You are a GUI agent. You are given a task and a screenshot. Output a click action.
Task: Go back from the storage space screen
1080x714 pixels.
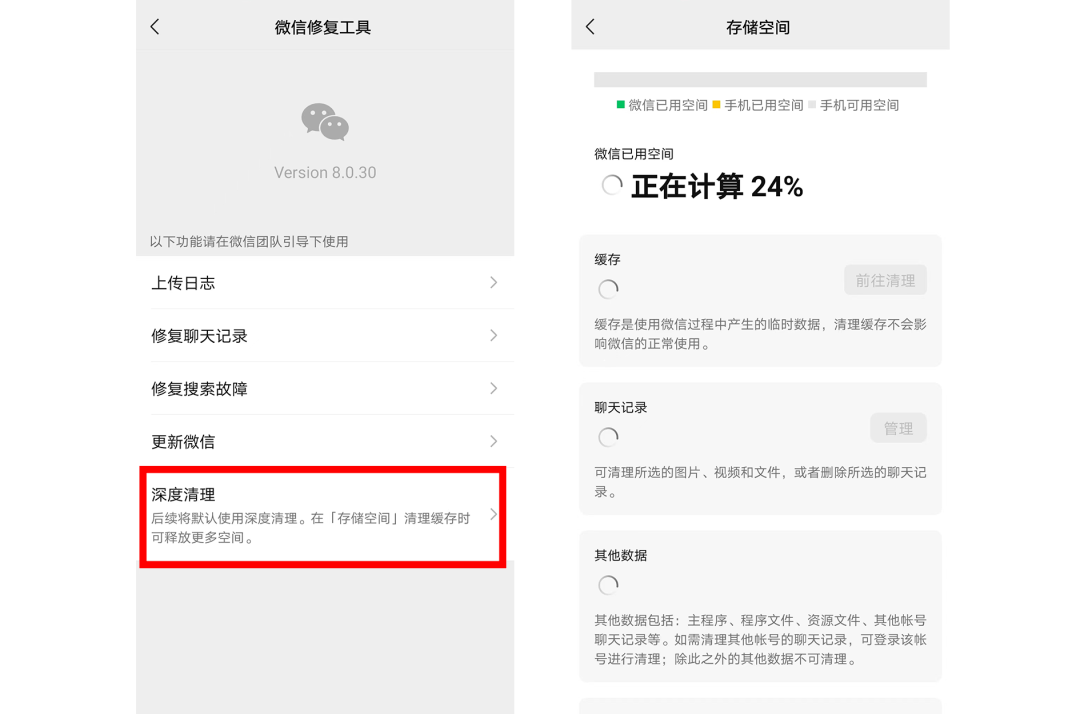pos(590,27)
